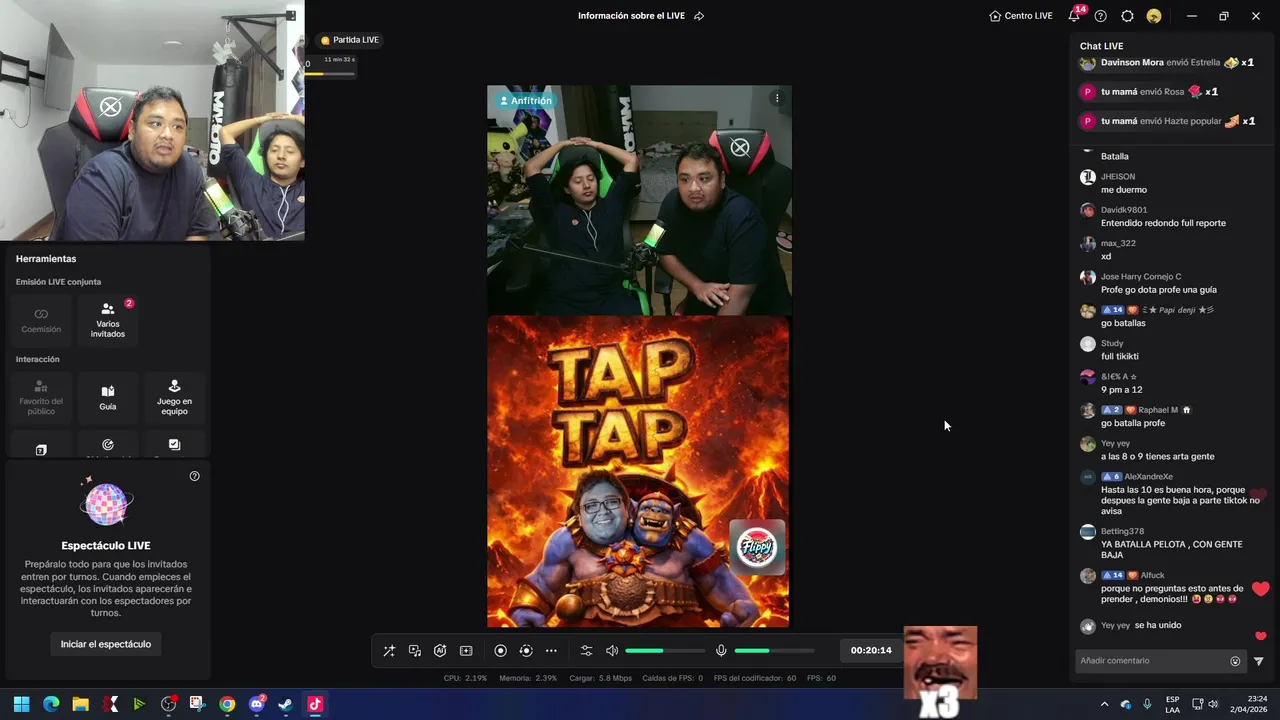Click JHEISON's comment 'me duermo'
The height and width of the screenshot is (720, 1280).
[1124, 190]
